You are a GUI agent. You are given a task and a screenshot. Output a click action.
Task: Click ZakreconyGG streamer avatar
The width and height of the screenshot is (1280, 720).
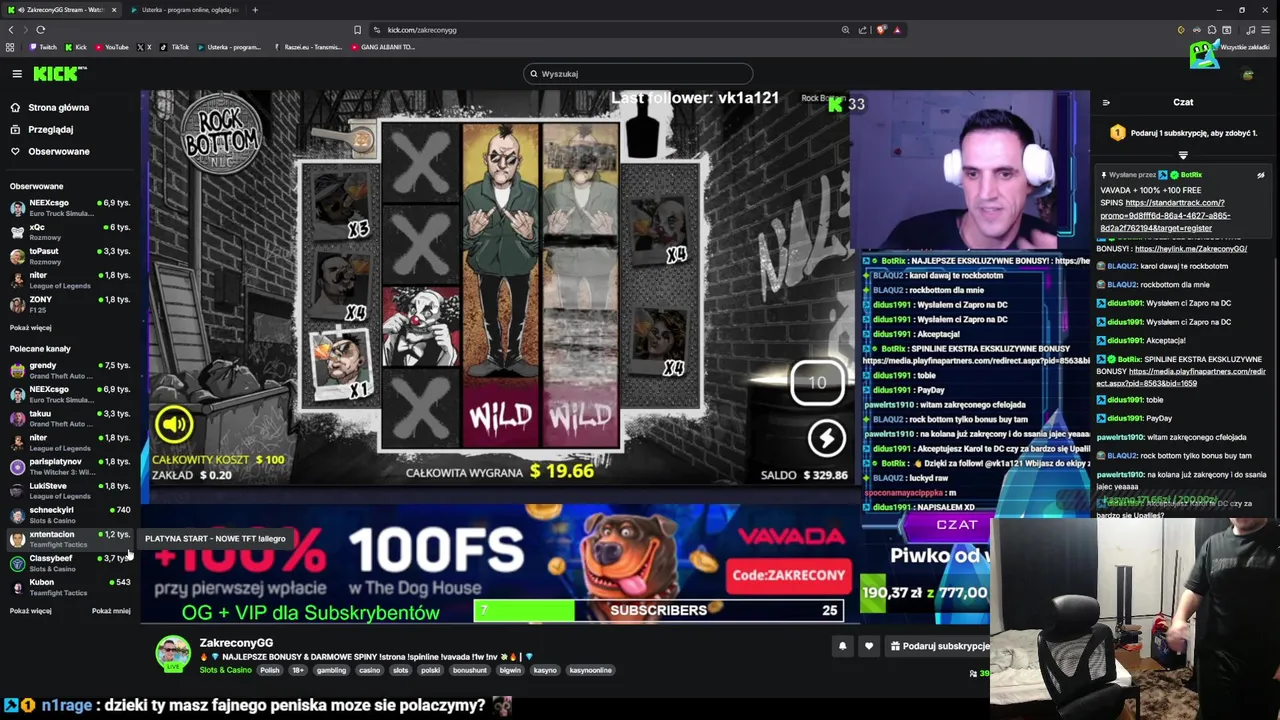pos(173,653)
